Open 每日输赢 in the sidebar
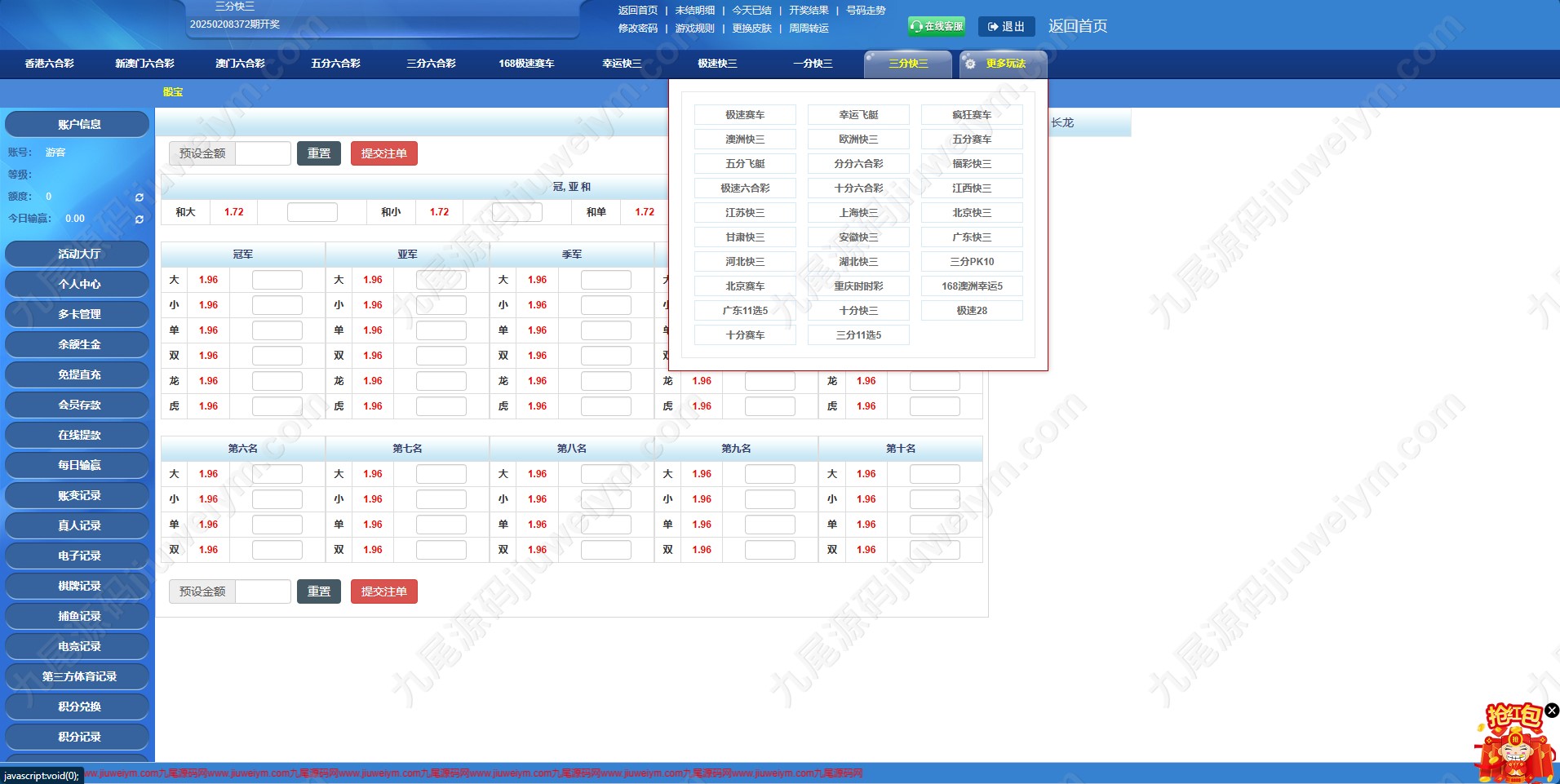 [x=78, y=466]
